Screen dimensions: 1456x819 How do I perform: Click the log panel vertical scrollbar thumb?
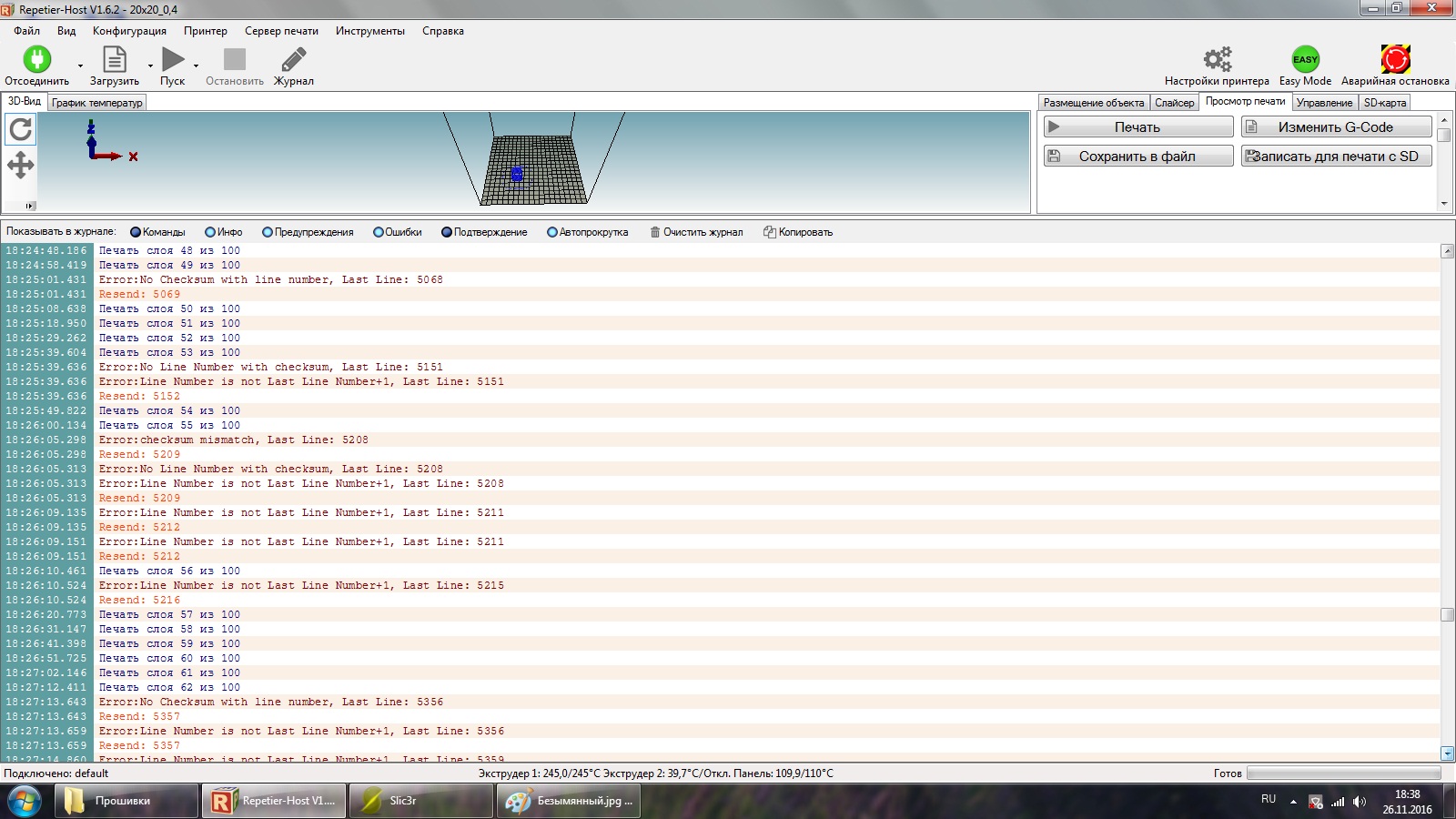click(1447, 615)
